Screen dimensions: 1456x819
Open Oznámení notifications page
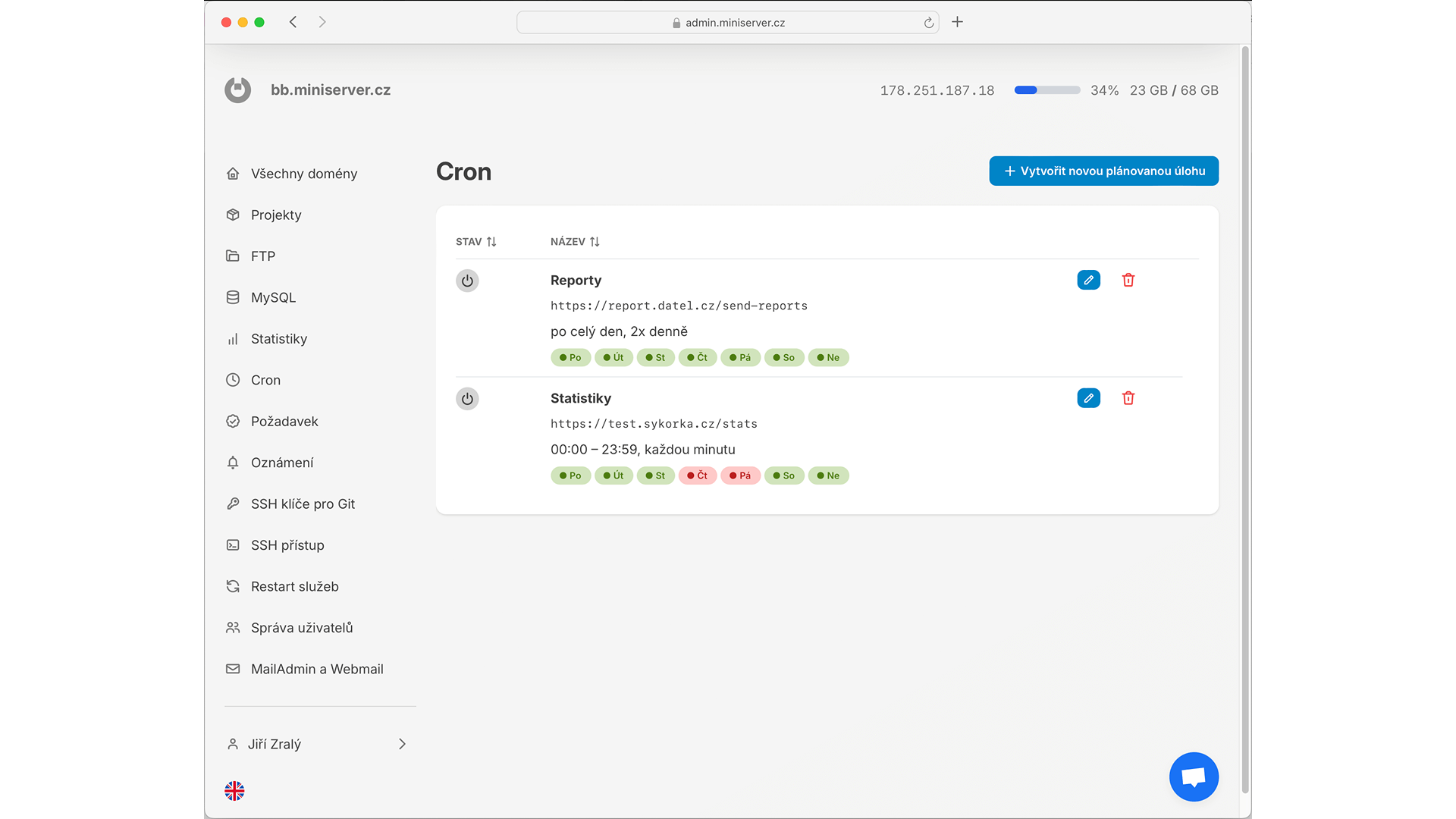point(282,463)
